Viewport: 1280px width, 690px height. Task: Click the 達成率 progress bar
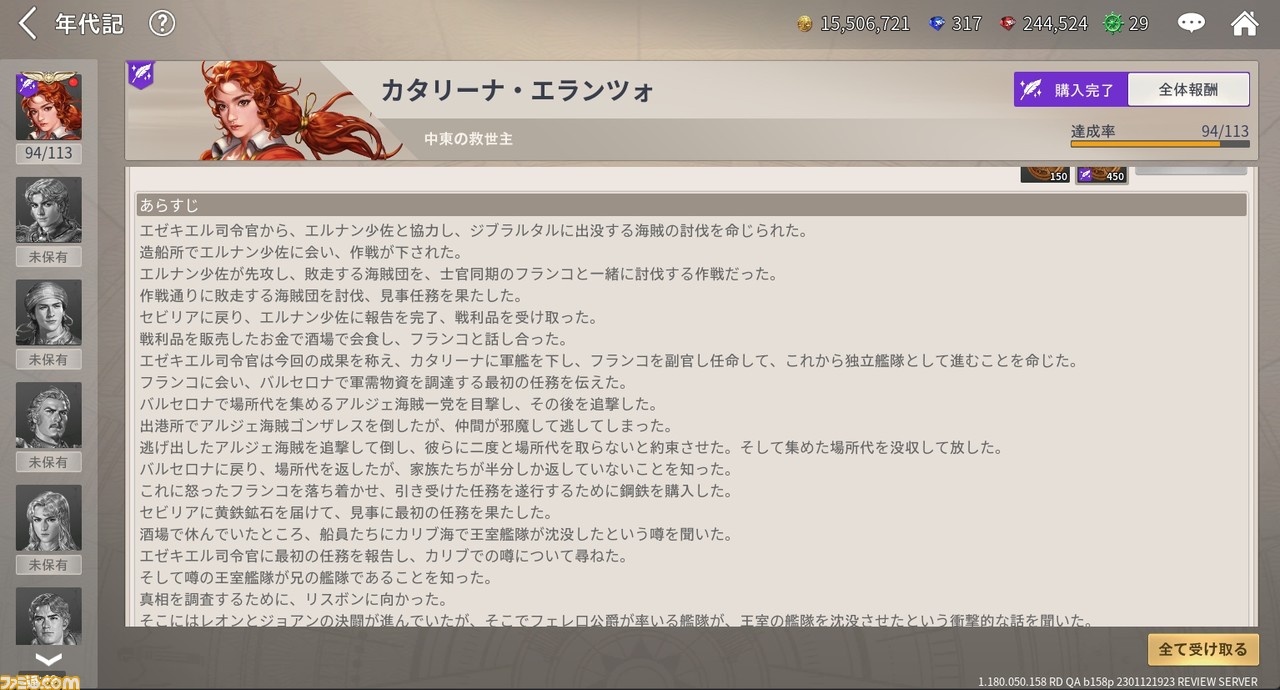tap(1159, 144)
